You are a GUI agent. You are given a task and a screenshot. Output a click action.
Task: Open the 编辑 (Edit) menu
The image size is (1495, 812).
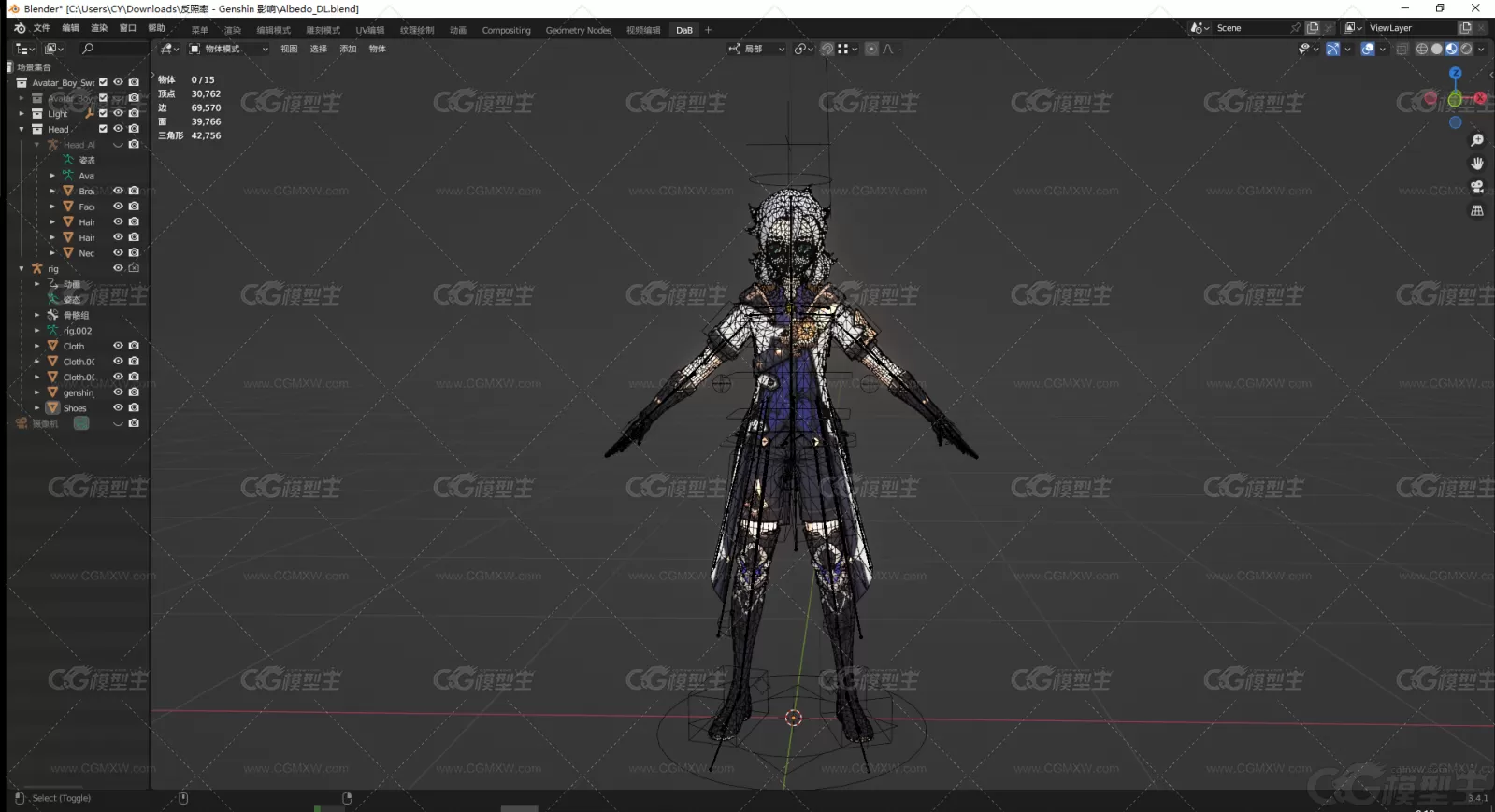click(x=70, y=28)
